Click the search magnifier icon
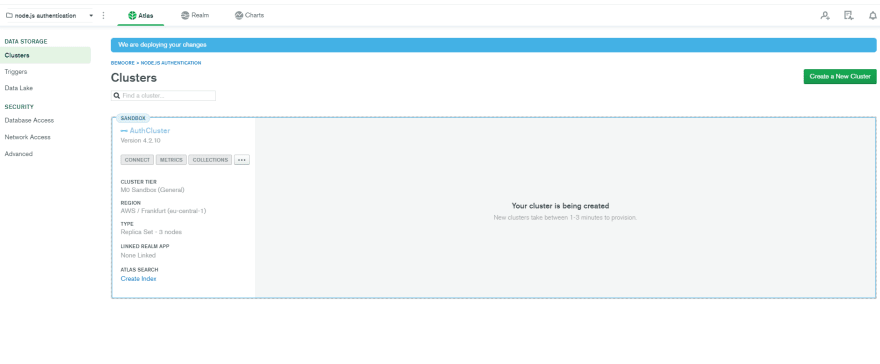The height and width of the screenshot is (364, 880). click(x=117, y=96)
